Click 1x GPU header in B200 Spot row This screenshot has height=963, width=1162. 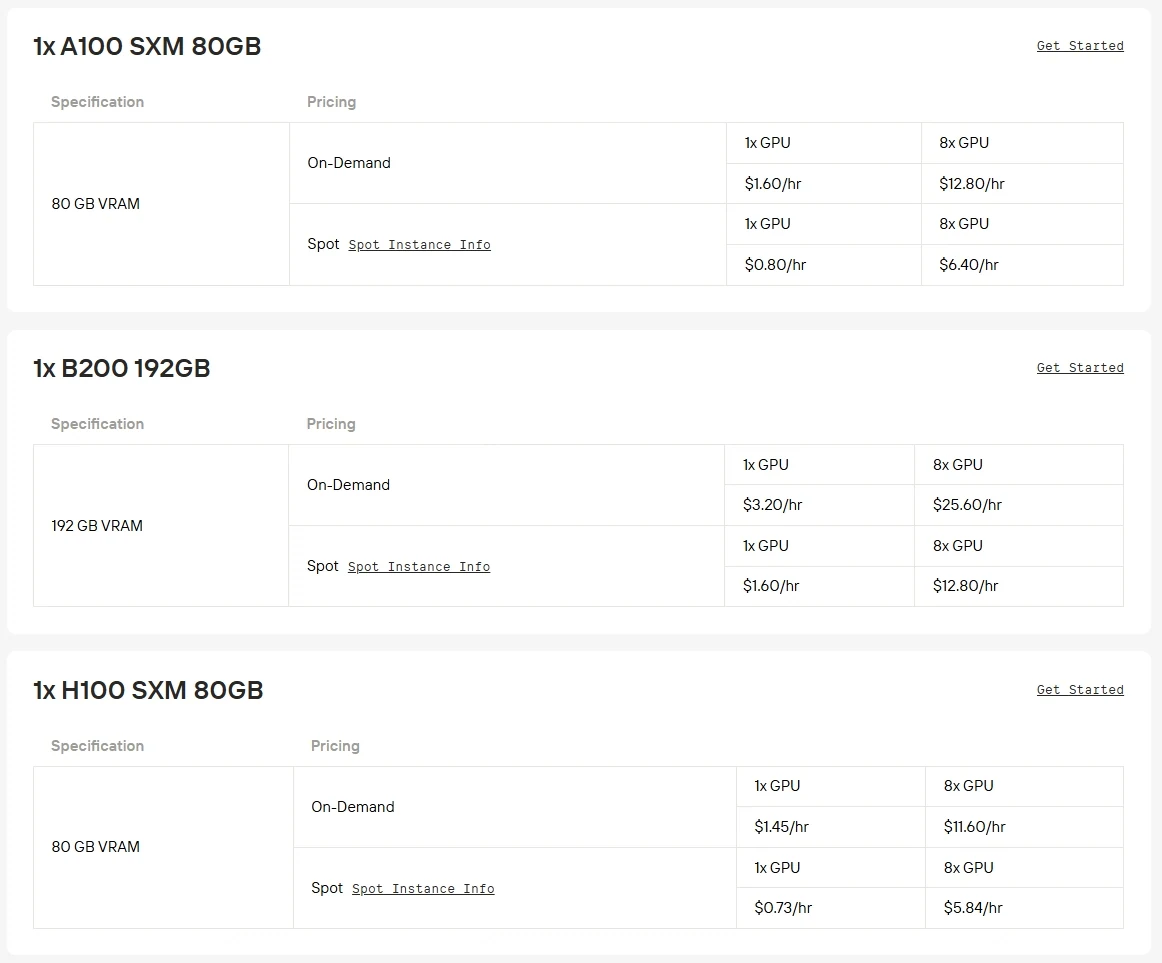point(766,546)
